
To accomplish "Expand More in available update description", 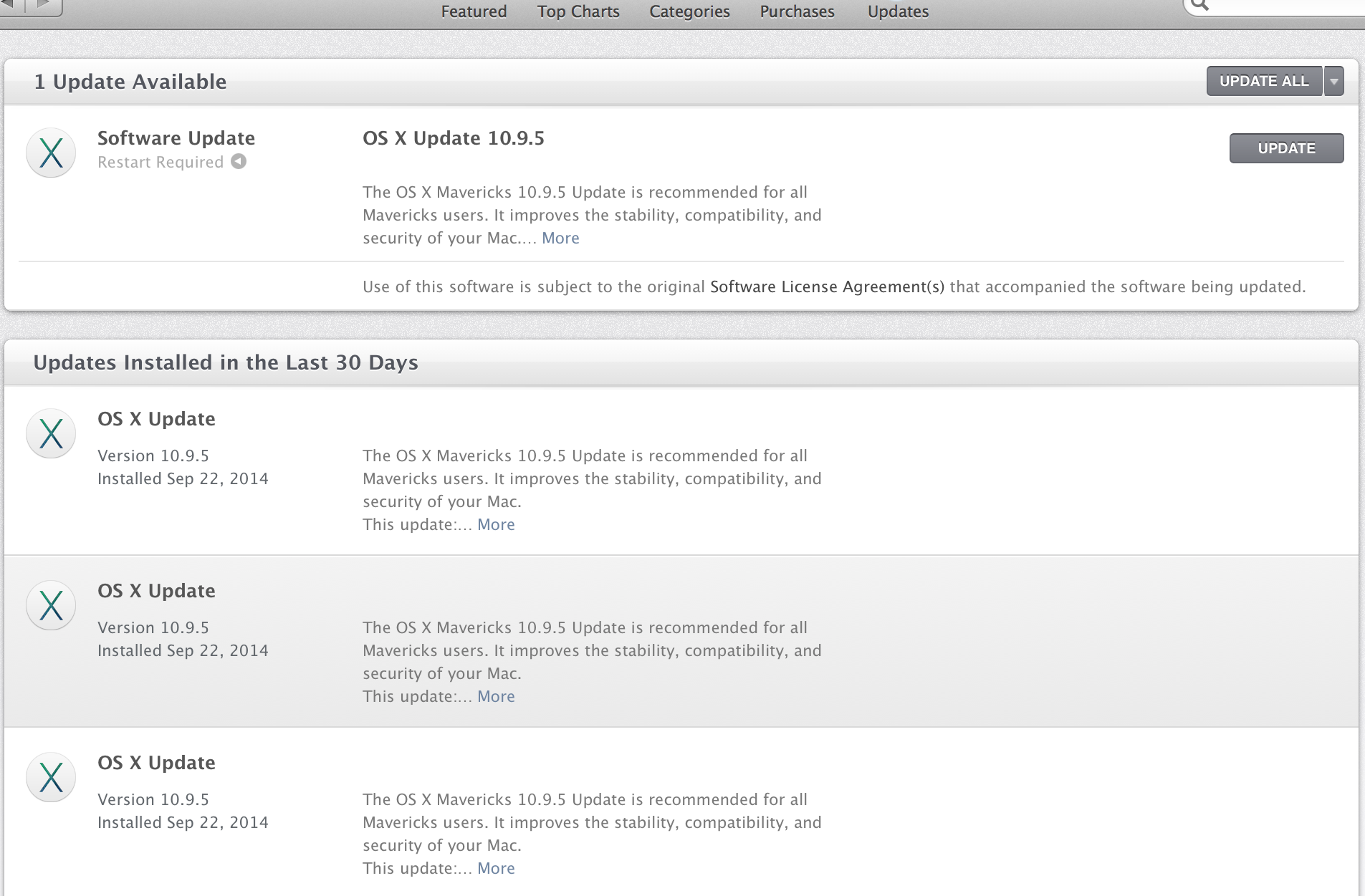I will (x=560, y=238).
